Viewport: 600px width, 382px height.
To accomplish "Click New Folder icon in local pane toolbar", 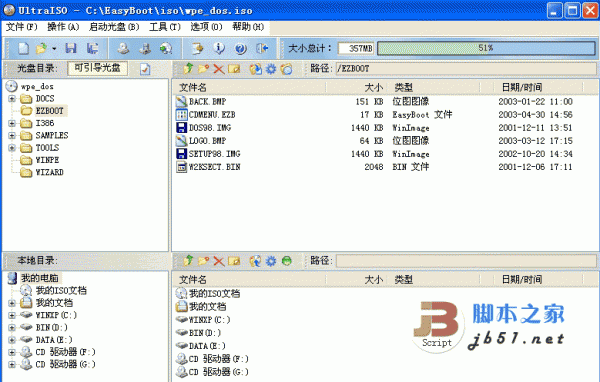I will [x=203, y=261].
